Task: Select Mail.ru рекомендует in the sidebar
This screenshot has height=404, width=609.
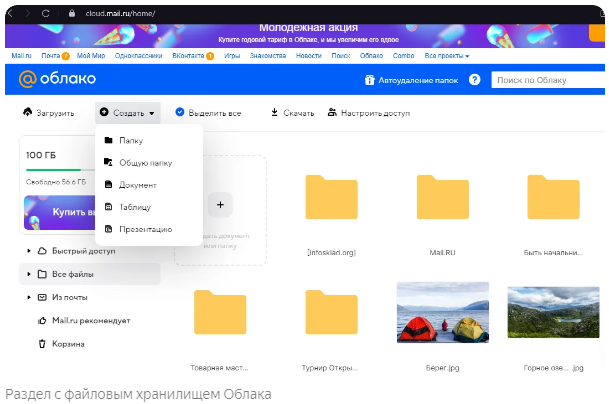Action: tap(91, 320)
